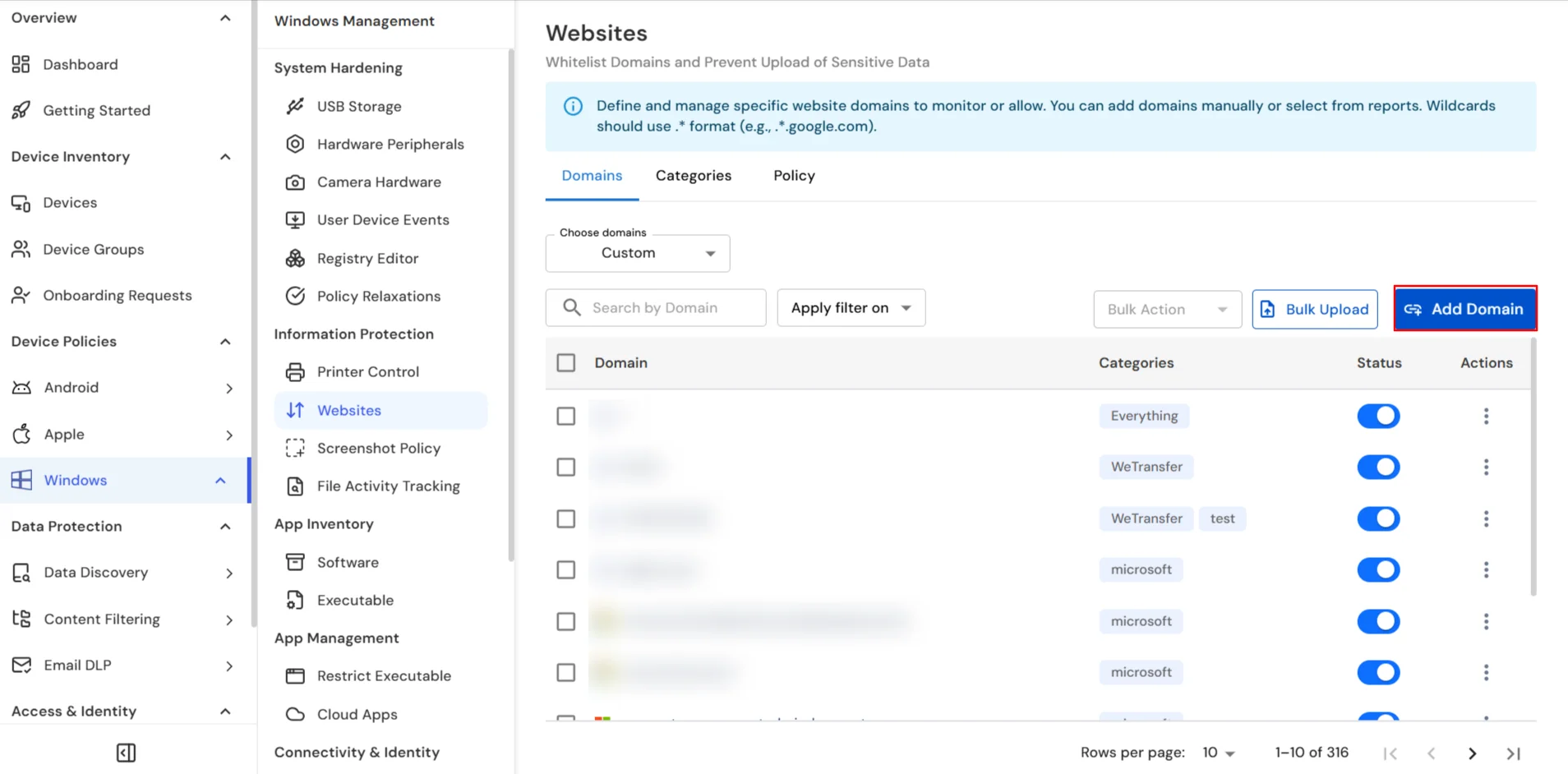Open actions menu for WeTransfer test row
This screenshot has width=1568, height=774.
pos(1486,518)
